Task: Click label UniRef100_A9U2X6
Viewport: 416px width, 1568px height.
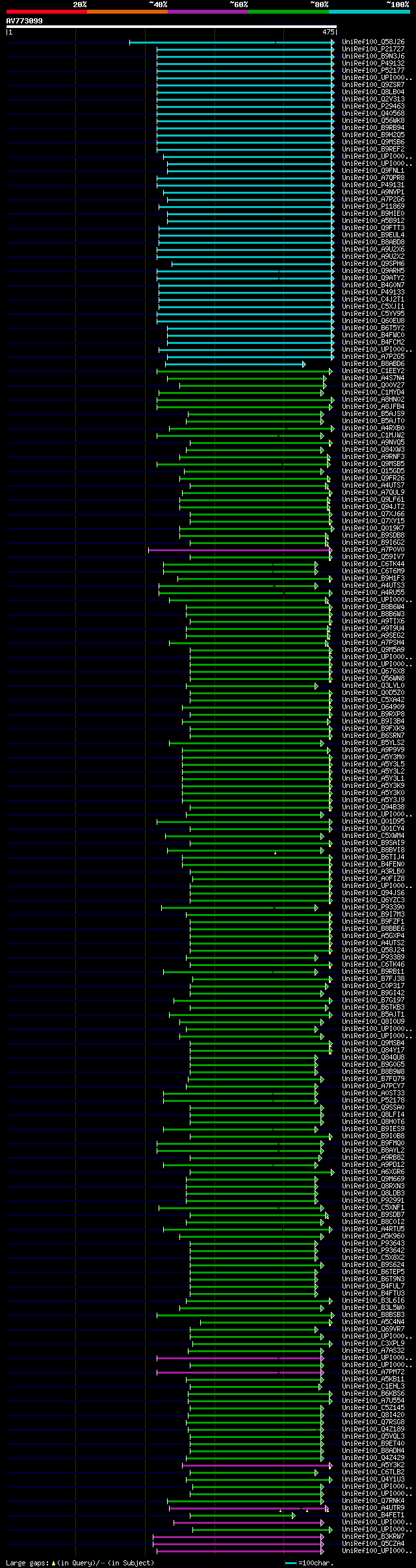Action: 373,250
